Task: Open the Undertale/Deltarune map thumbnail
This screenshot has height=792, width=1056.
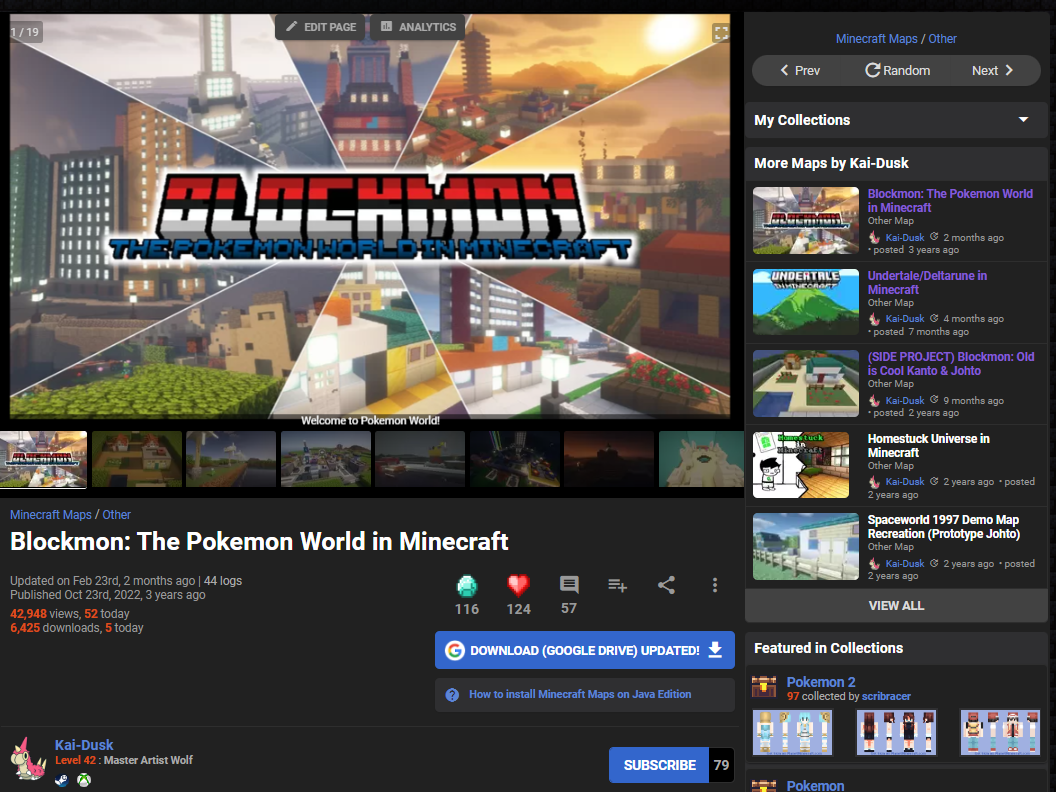Action: coord(805,300)
